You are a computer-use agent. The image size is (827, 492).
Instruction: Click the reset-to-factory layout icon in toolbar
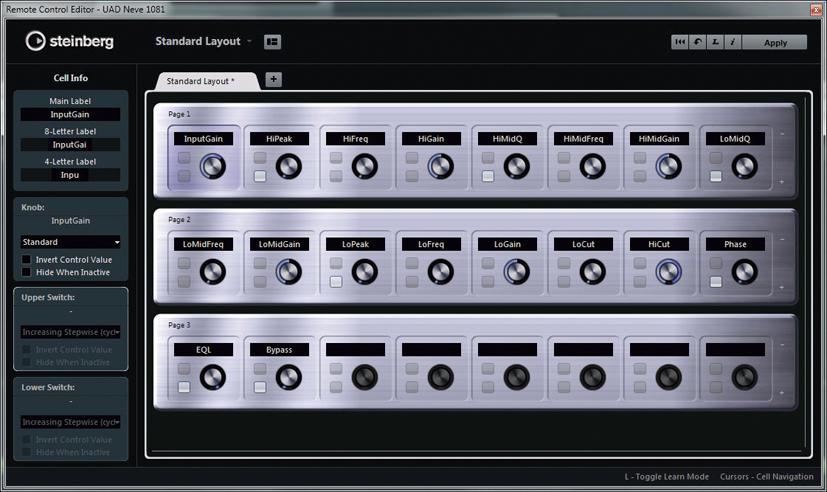[680, 42]
